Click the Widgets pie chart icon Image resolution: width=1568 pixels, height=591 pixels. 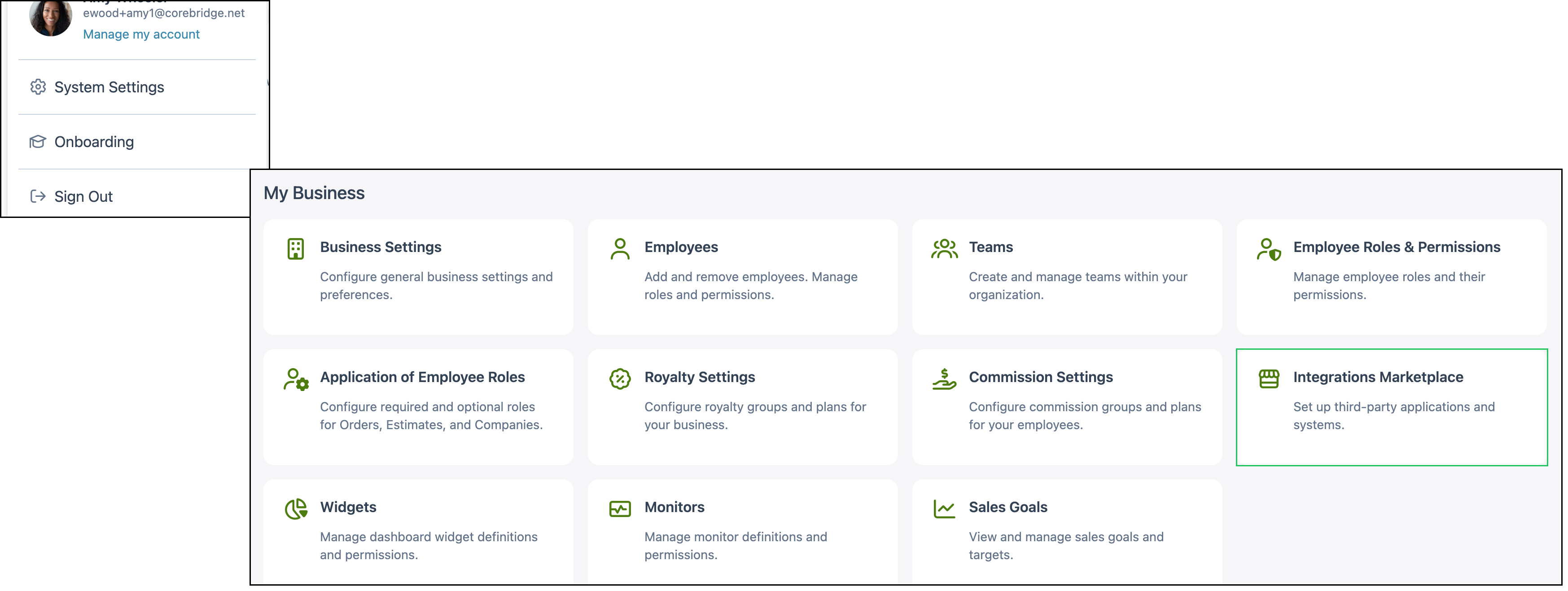point(297,509)
